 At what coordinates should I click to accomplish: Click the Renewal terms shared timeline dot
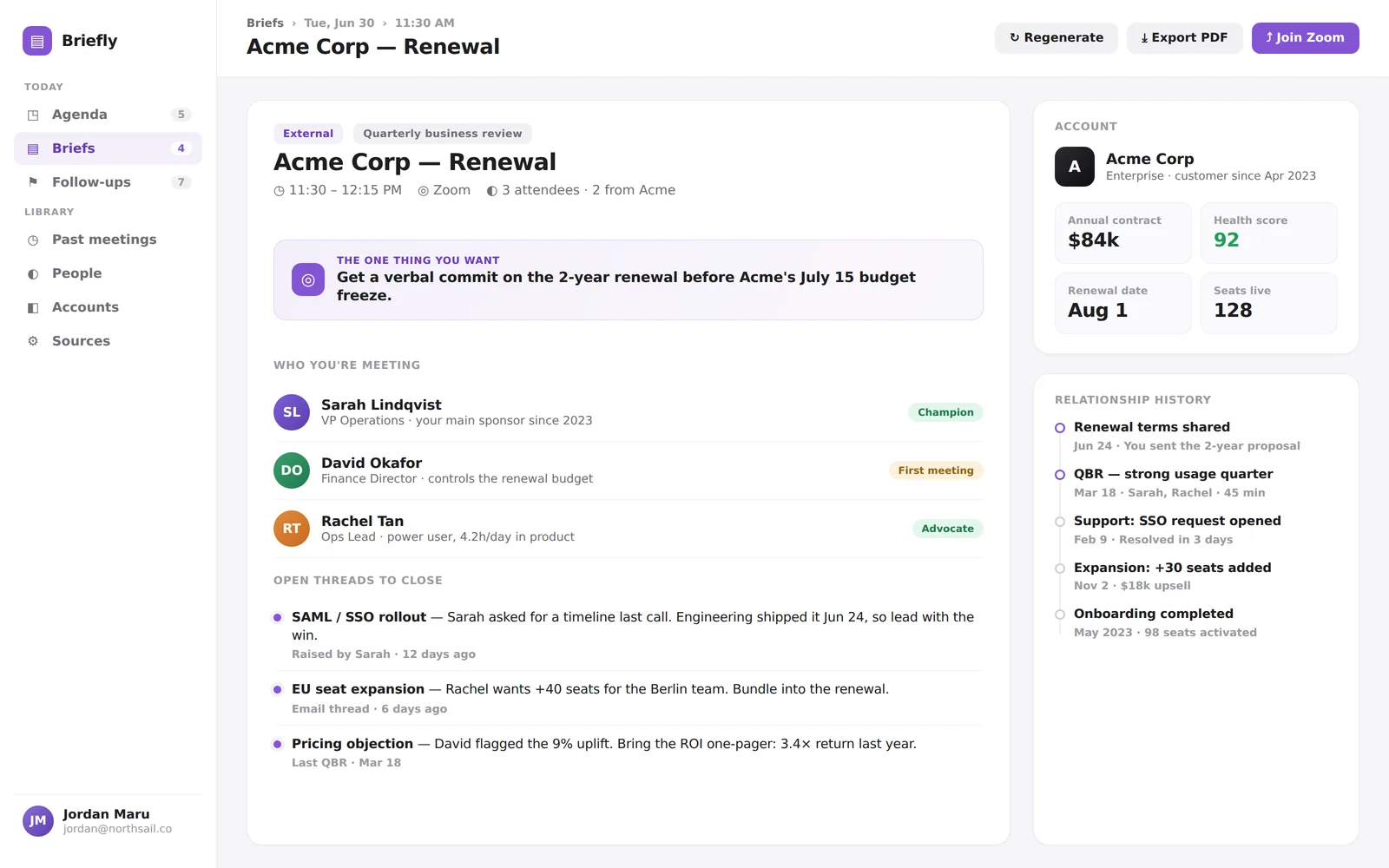[x=1060, y=428]
